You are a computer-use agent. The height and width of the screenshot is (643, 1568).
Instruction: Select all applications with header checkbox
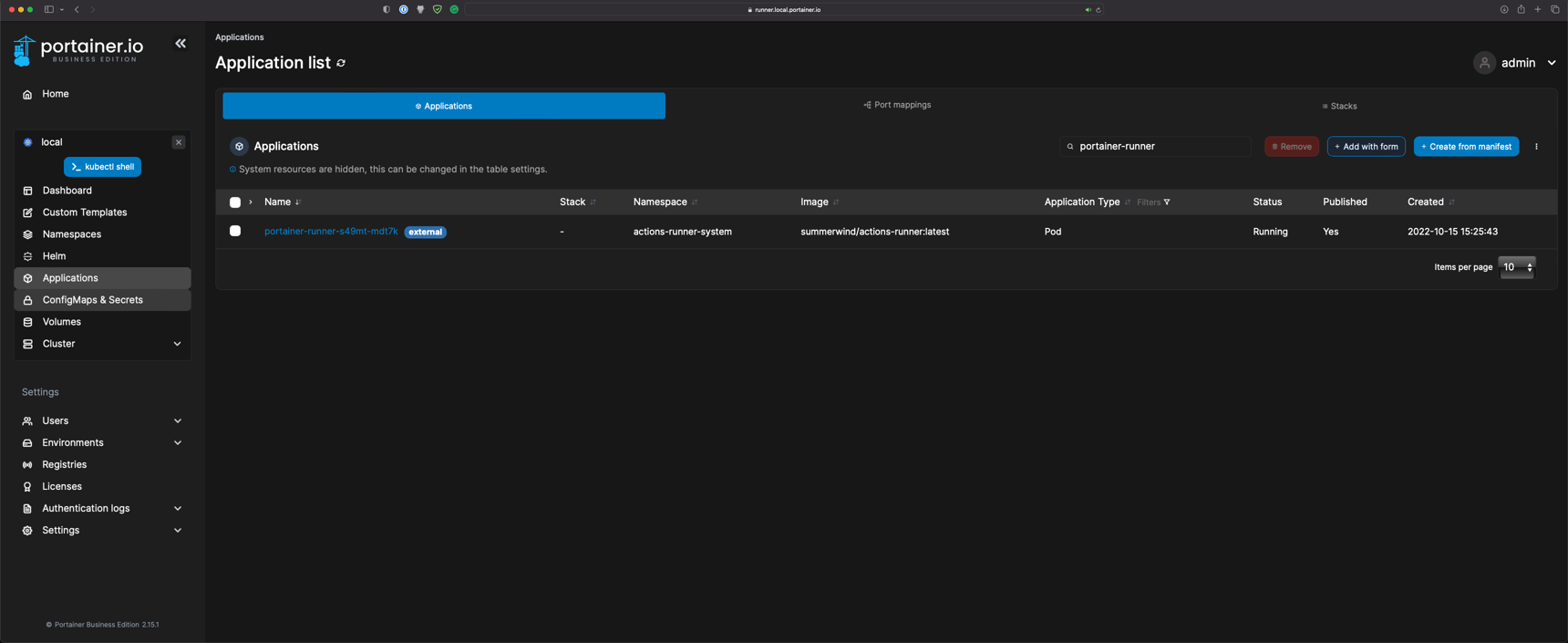[235, 202]
